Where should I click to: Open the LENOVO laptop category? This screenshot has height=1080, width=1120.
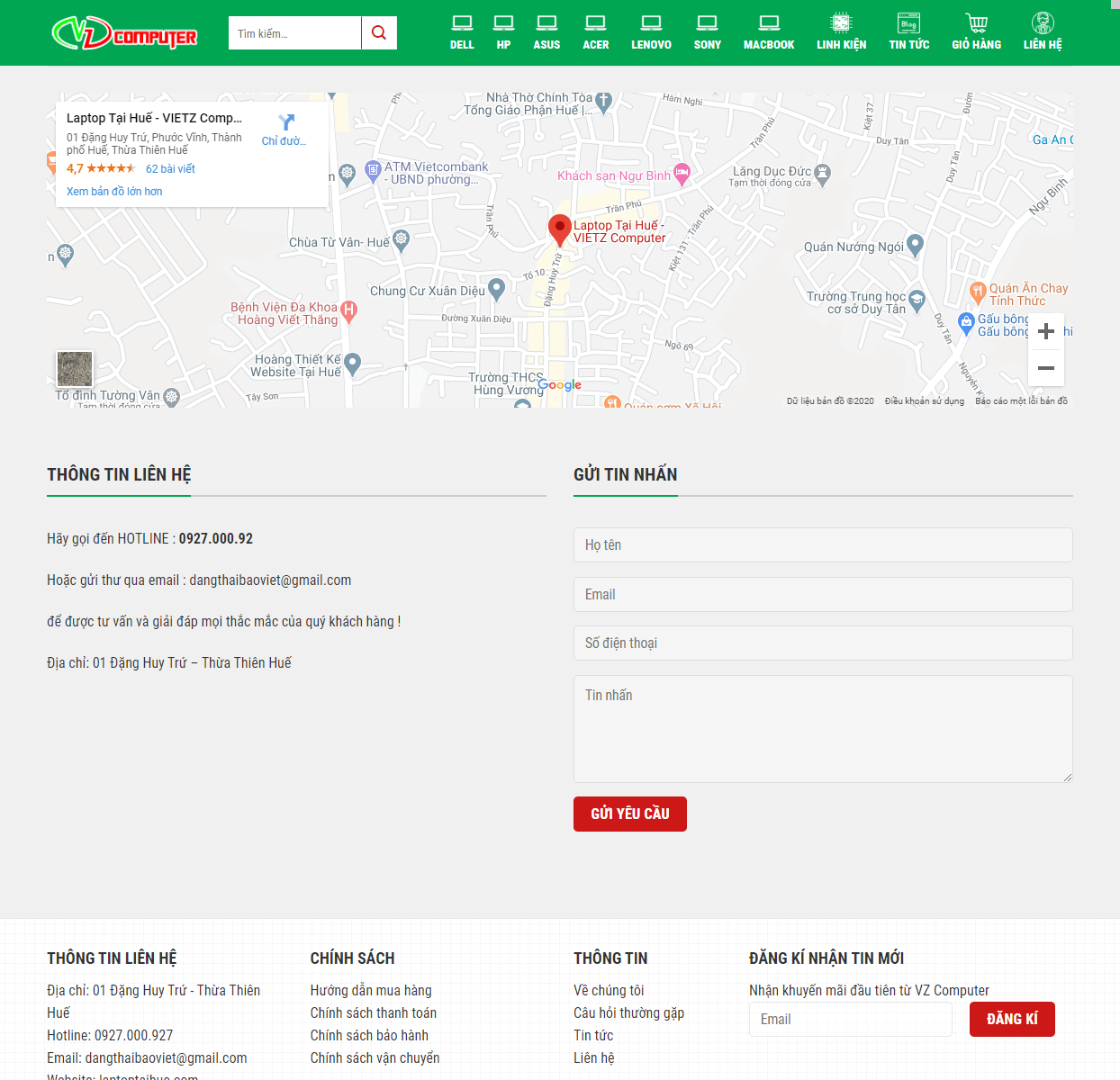pos(651,32)
